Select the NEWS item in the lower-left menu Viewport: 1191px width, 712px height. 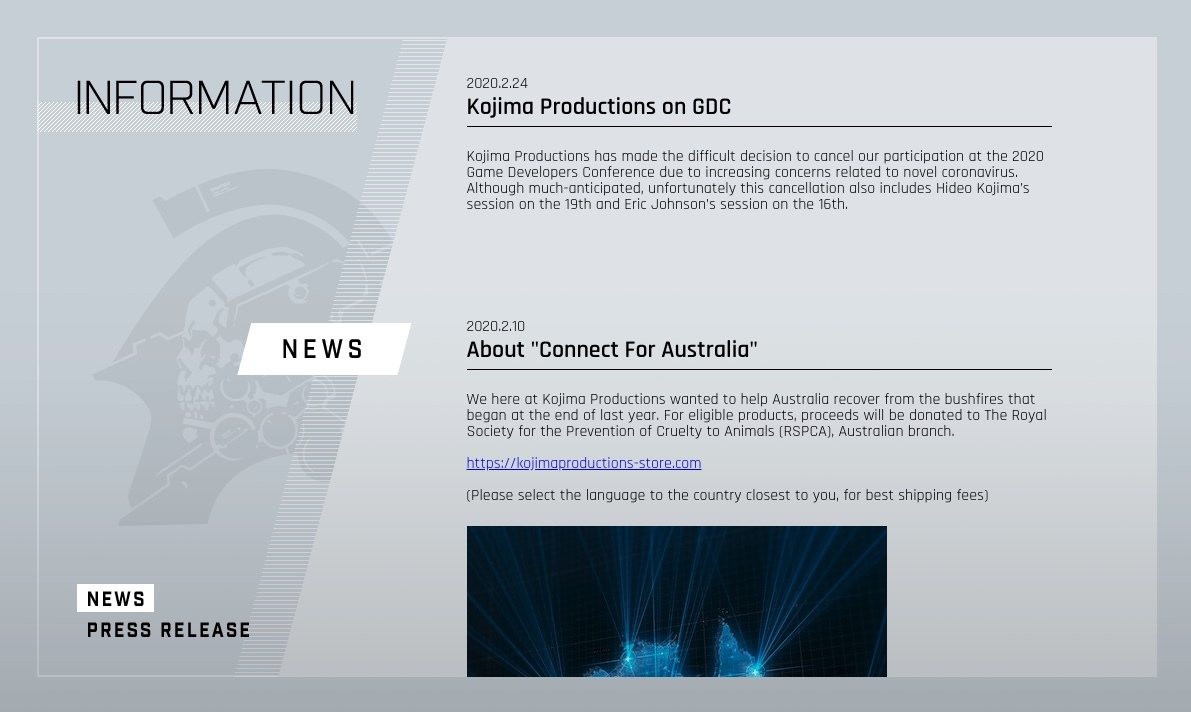[116, 599]
